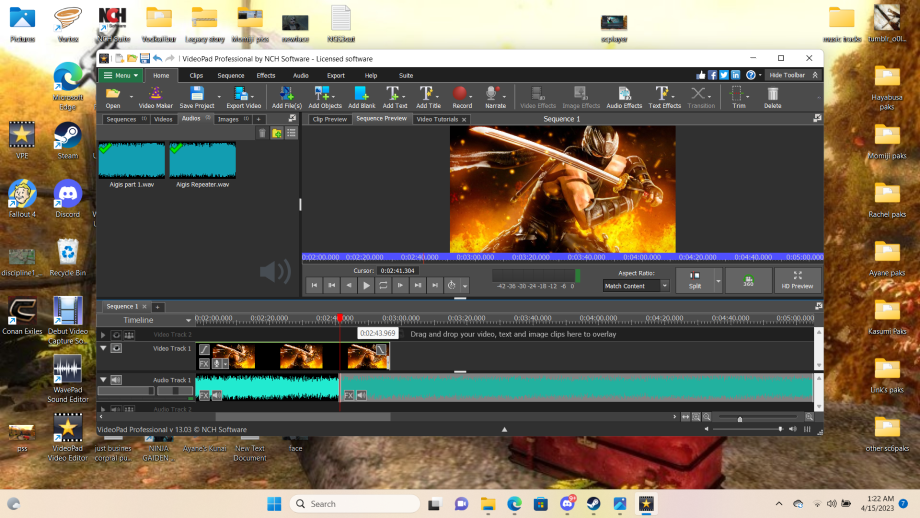Mute Audio Track 1 speaker toggle
Screen dimensions: 920x518
tap(116, 380)
